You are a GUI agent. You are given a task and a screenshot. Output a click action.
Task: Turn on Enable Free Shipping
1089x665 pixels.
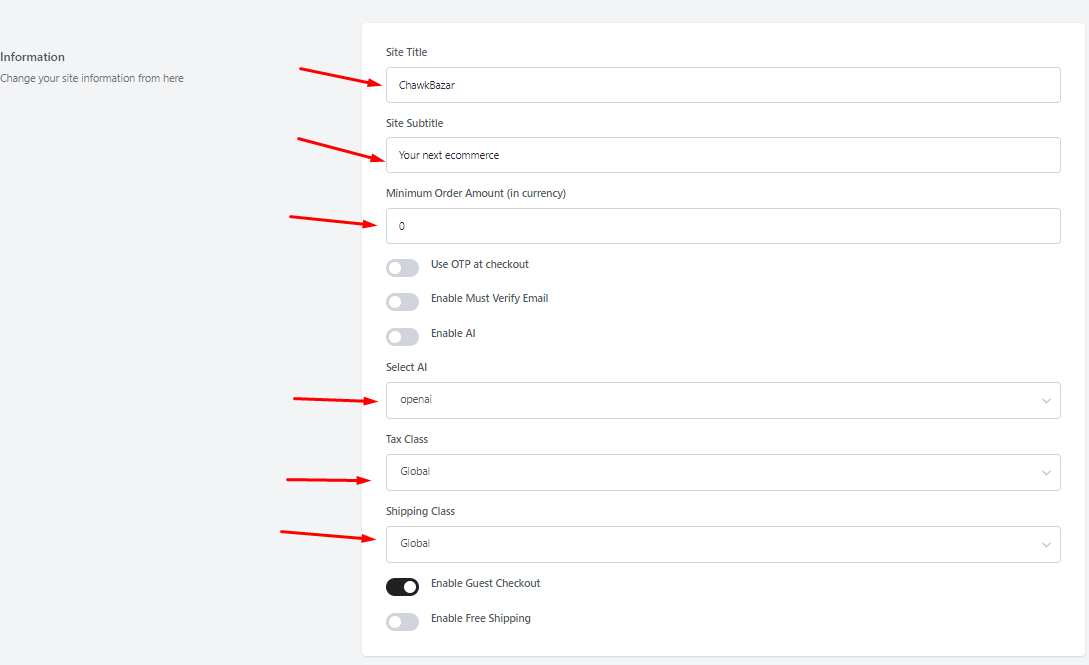pos(402,621)
